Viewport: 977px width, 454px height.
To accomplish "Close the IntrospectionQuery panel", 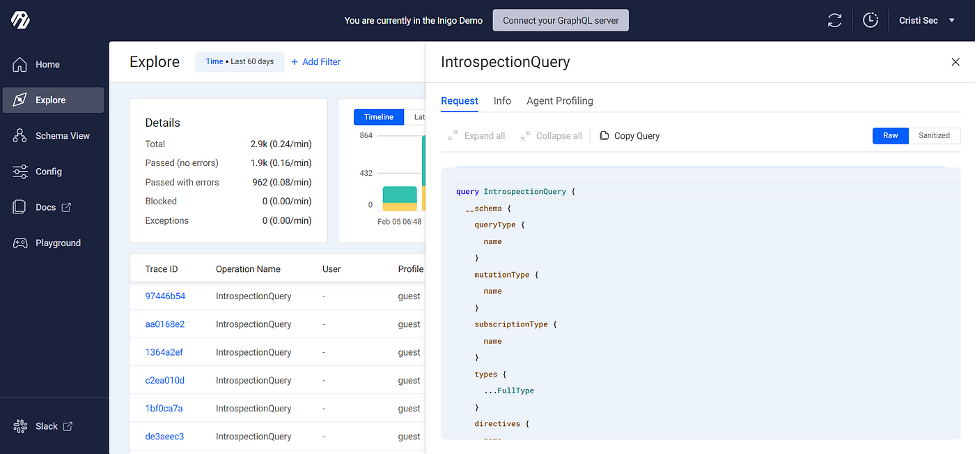I will click(x=955, y=62).
